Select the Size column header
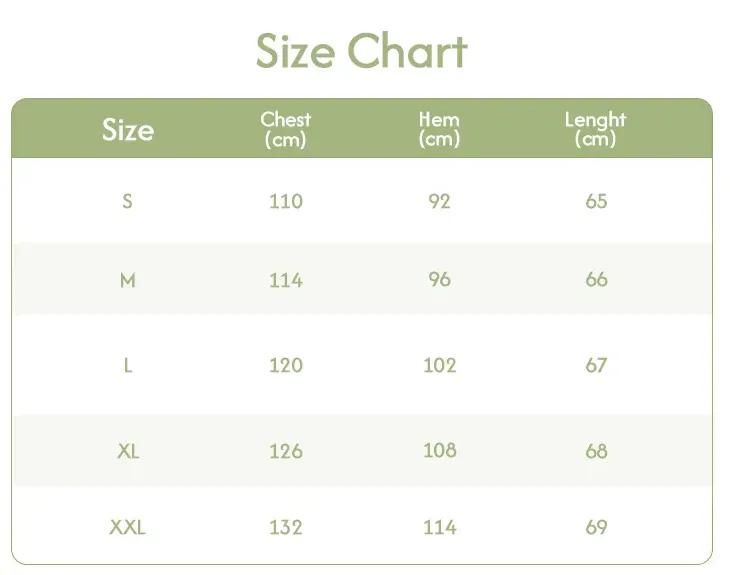 coord(128,130)
